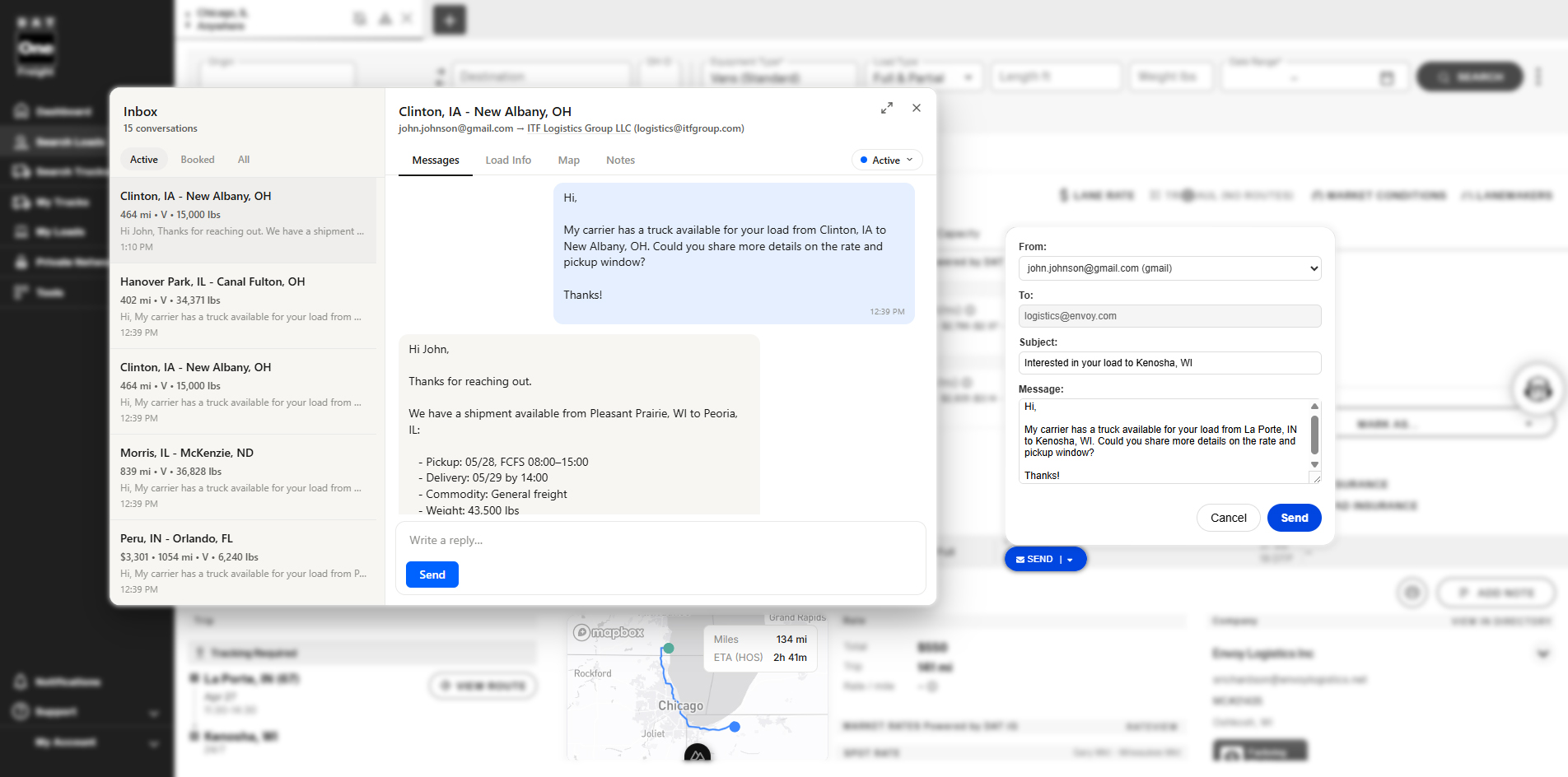
Task: Send the reply in the conversation
Action: 432,575
